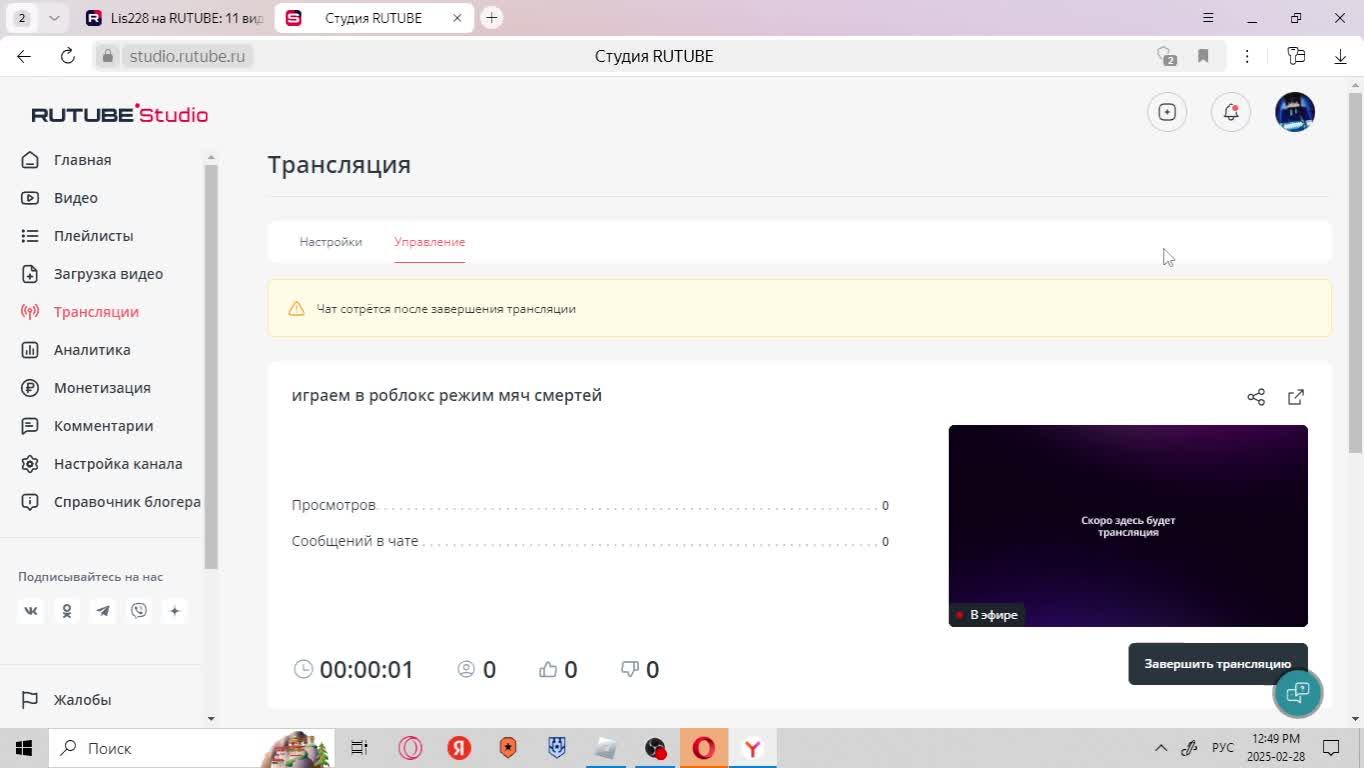The image size is (1364, 768).
Task: Switch to the Настройки tab
Action: tap(330, 242)
